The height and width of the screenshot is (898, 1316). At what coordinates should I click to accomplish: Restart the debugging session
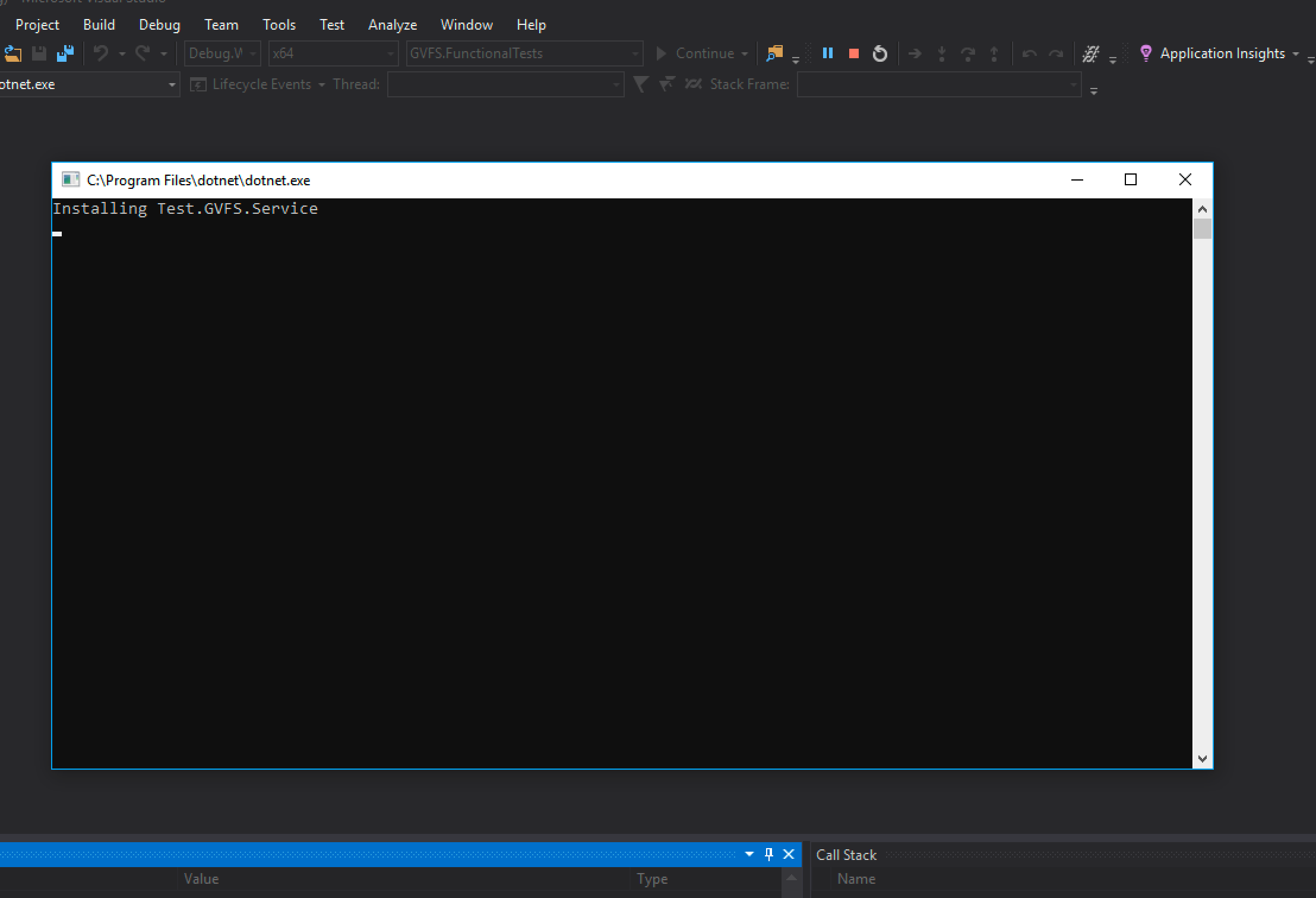point(880,53)
